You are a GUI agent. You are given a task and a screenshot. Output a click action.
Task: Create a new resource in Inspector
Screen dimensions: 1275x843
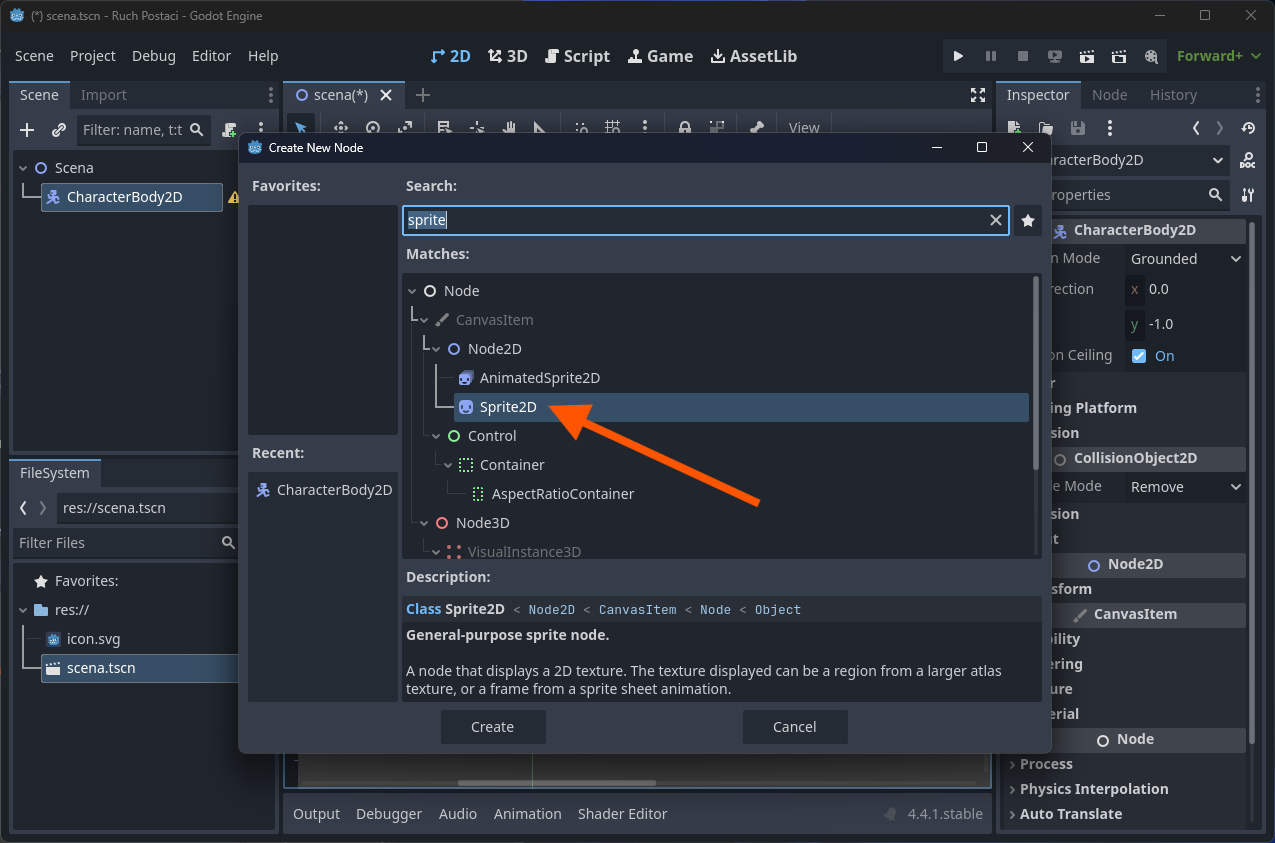tap(1014, 128)
